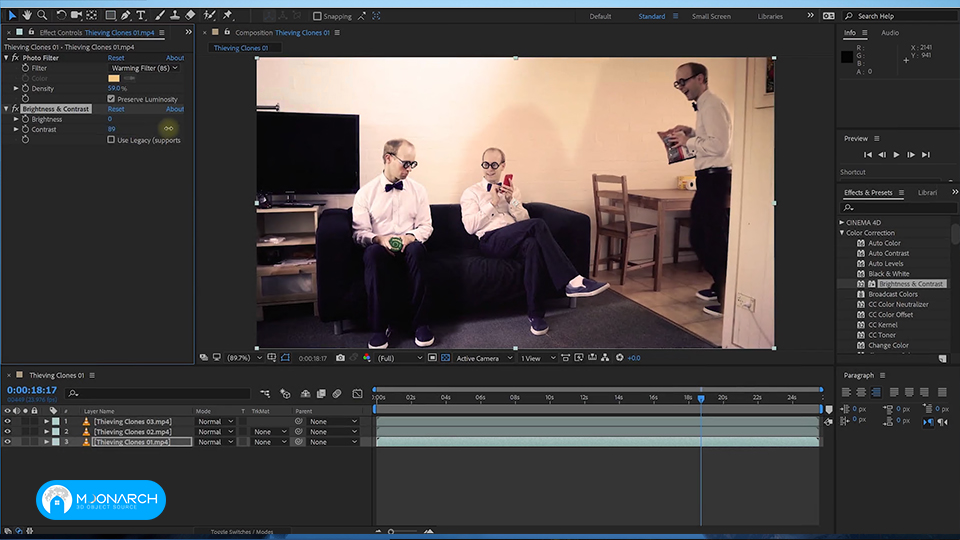The width and height of the screenshot is (960, 540).
Task: Select the Pan Behind anchor point tool
Action: [92, 15]
